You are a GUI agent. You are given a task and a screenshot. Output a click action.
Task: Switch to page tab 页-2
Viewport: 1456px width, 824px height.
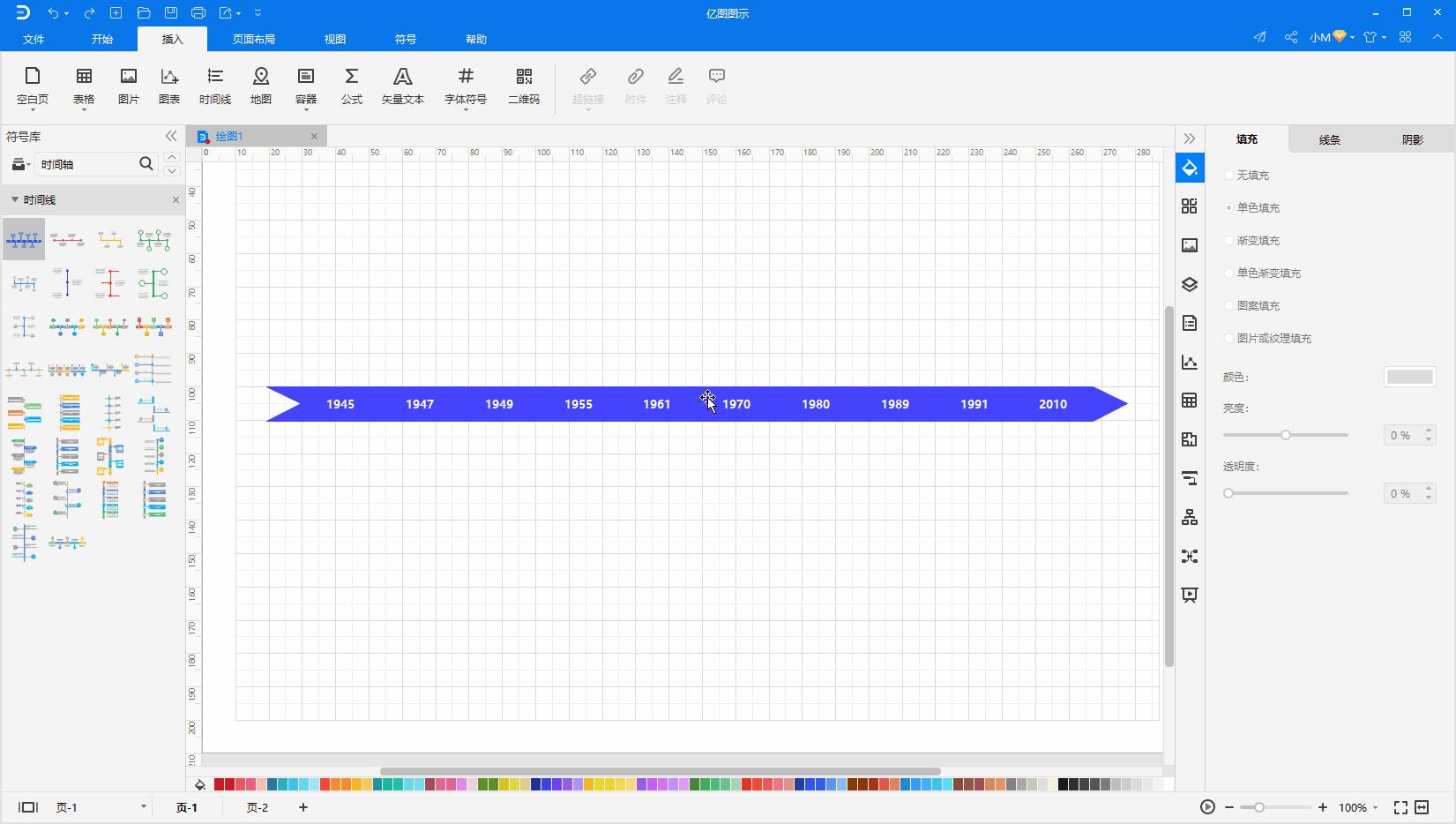[258, 807]
